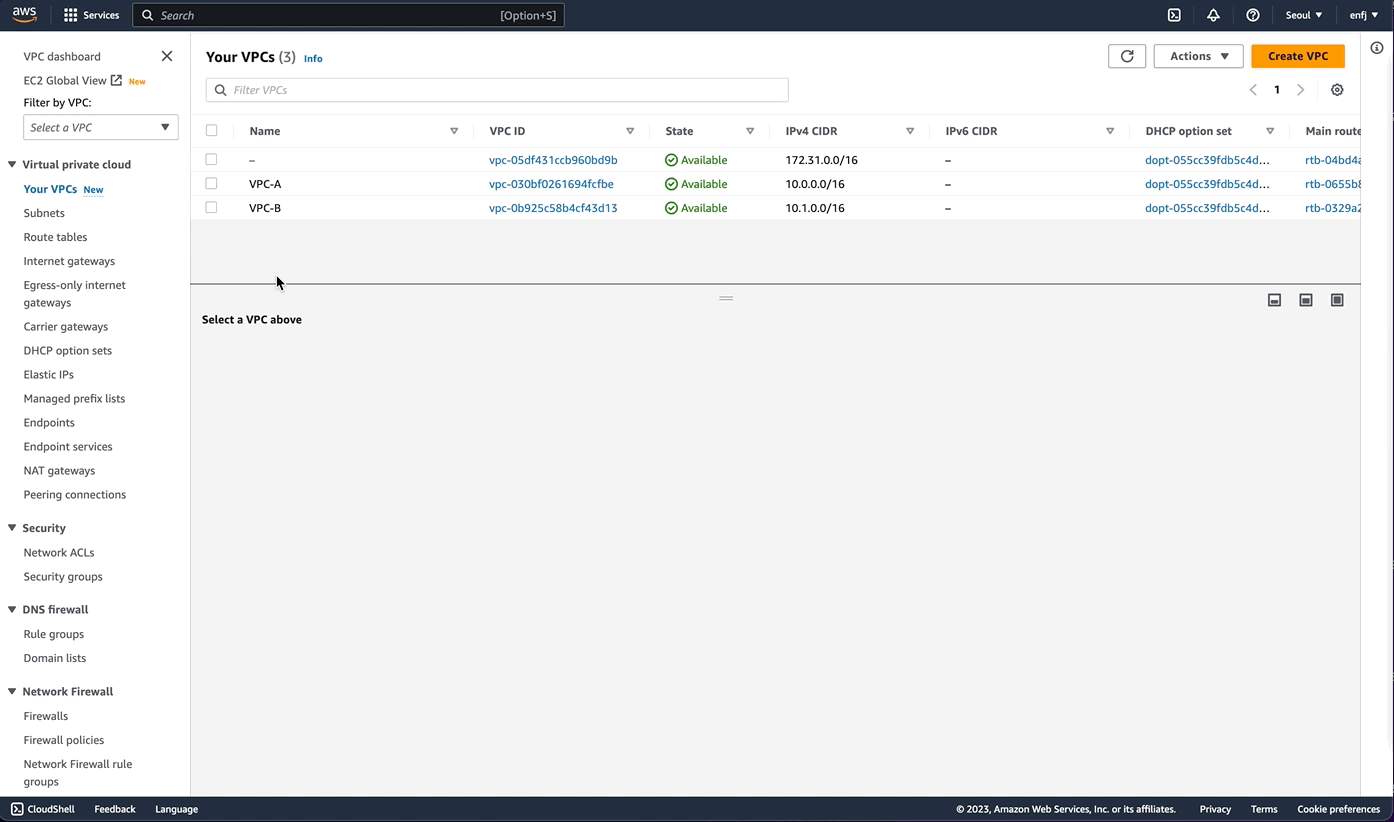
Task: Open VPC dashboard in the sidebar
Action: click(x=62, y=56)
